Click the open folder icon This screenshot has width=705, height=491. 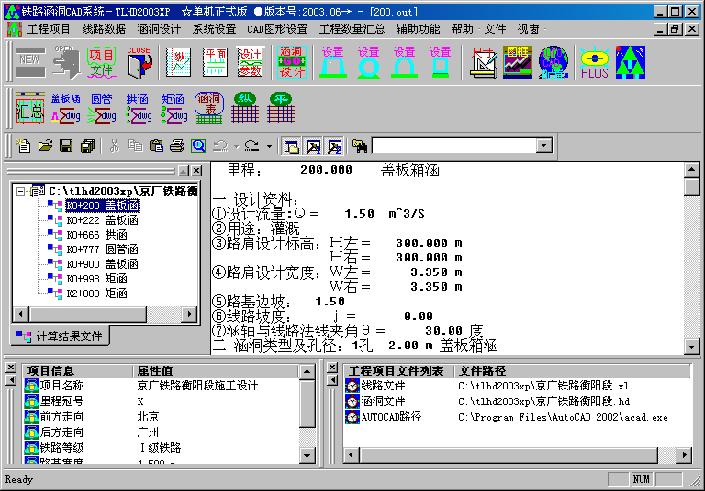pyautogui.click(x=45, y=146)
